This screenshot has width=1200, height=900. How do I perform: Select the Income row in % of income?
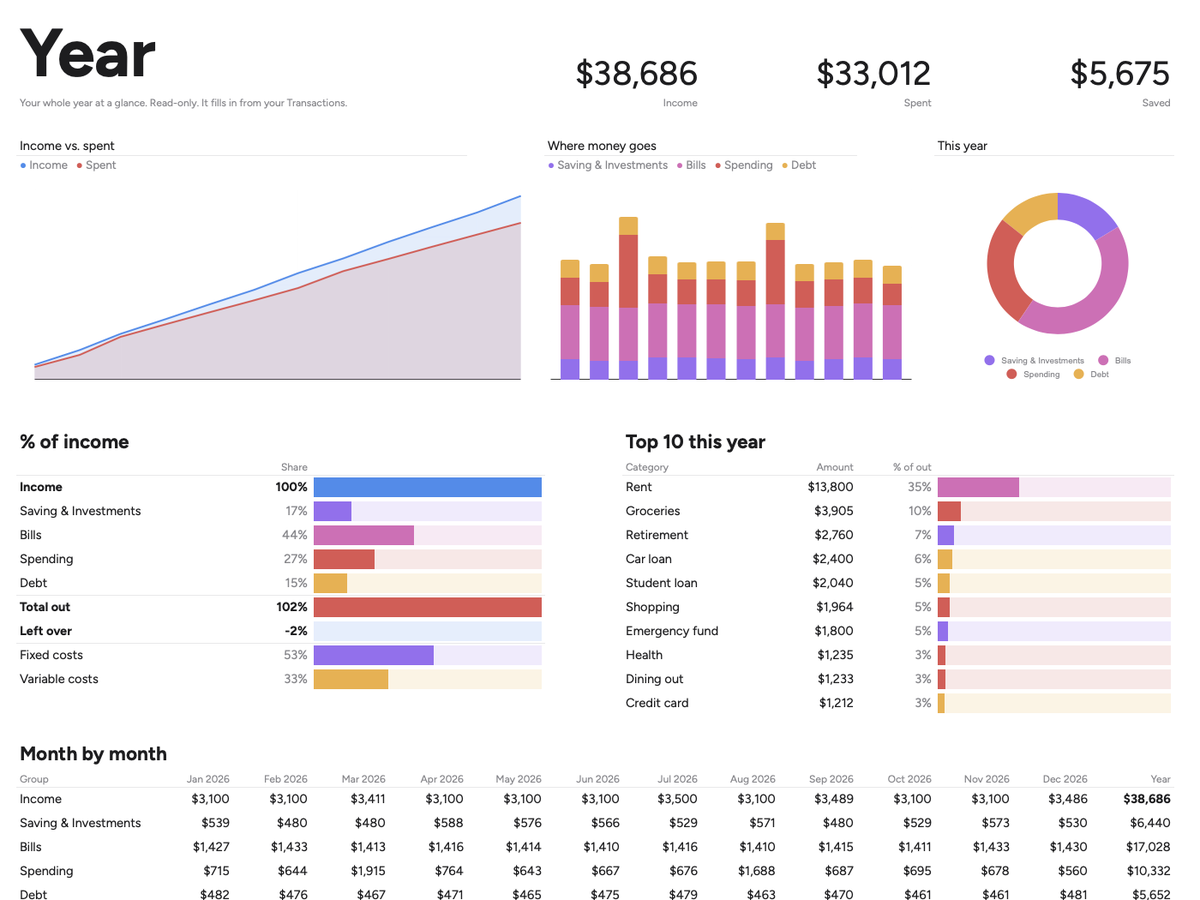coord(280,487)
